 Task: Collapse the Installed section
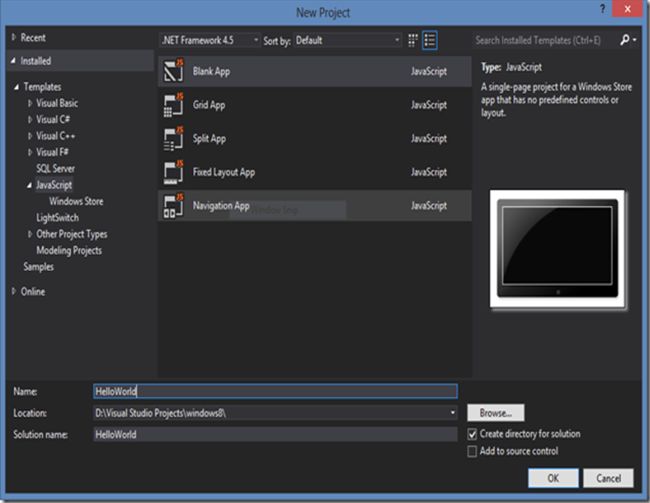(x=14, y=61)
